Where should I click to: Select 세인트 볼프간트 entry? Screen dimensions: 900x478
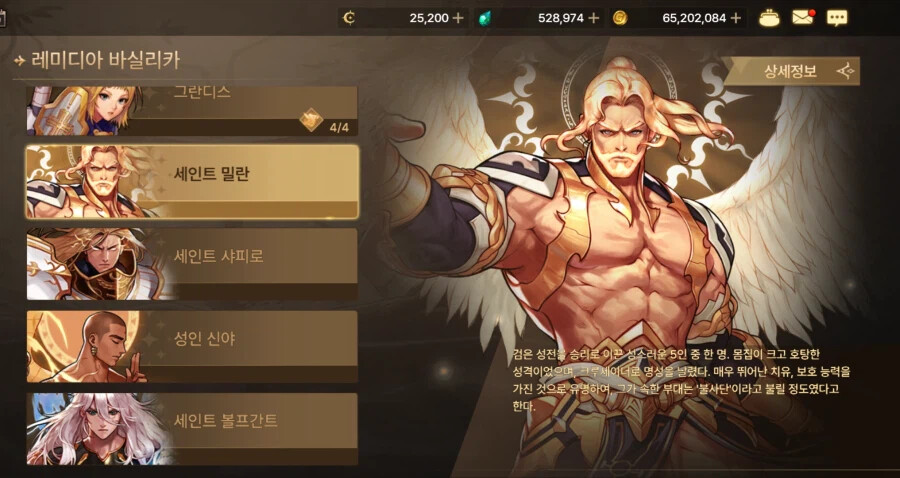[192, 429]
